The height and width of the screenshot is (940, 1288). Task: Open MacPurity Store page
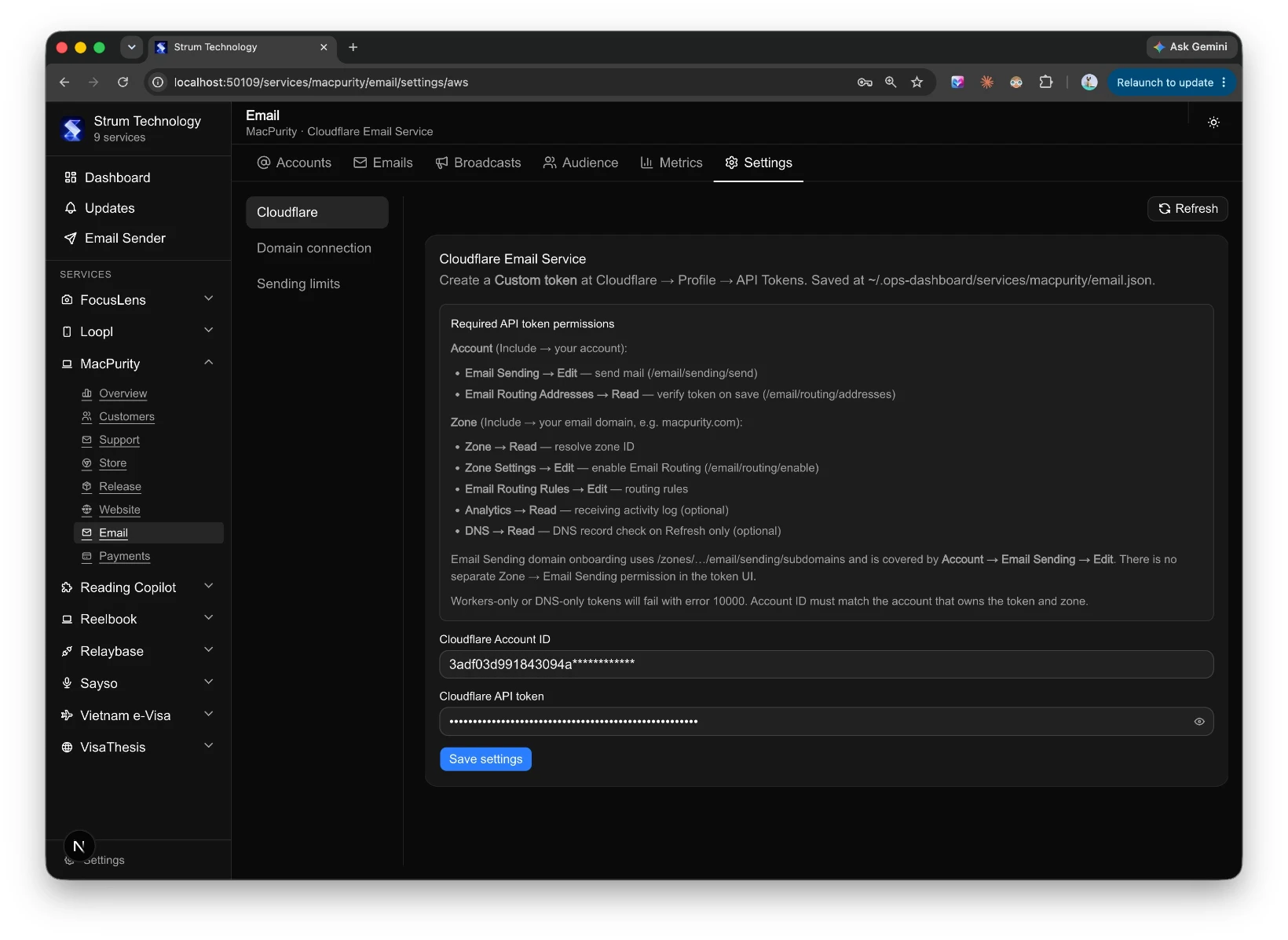pos(148,463)
